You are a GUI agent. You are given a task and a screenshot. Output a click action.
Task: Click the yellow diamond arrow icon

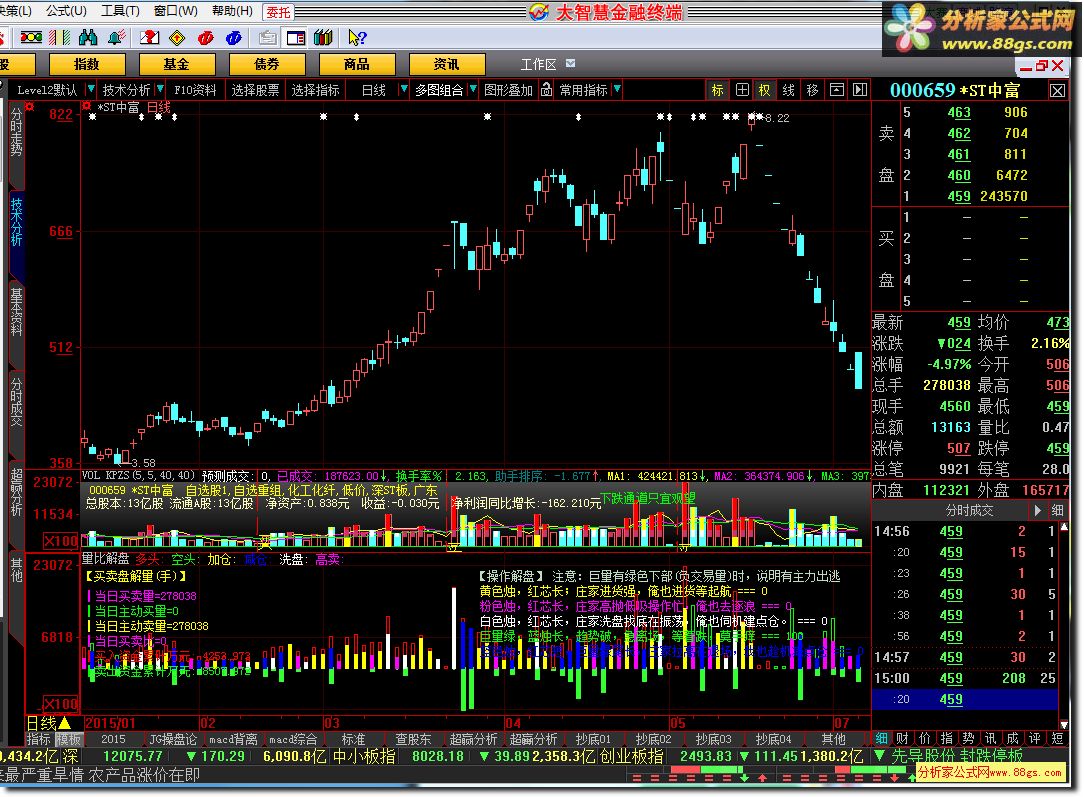pos(177,37)
